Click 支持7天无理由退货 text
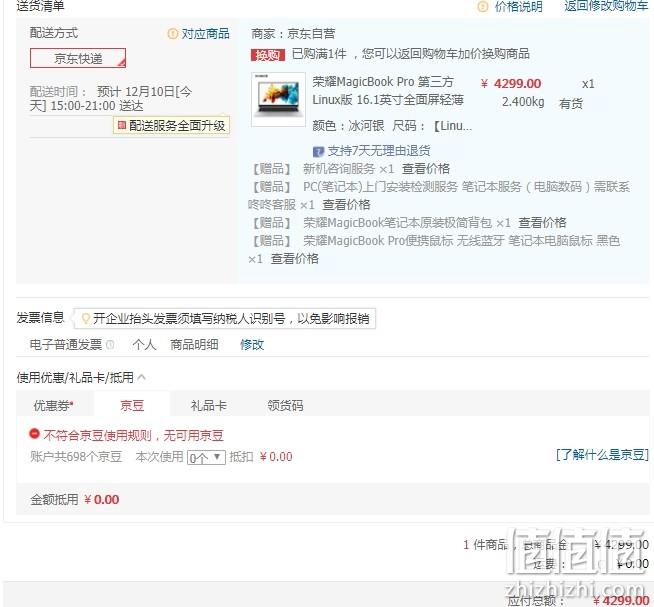Viewport: 654px width, 607px height. tap(379, 151)
